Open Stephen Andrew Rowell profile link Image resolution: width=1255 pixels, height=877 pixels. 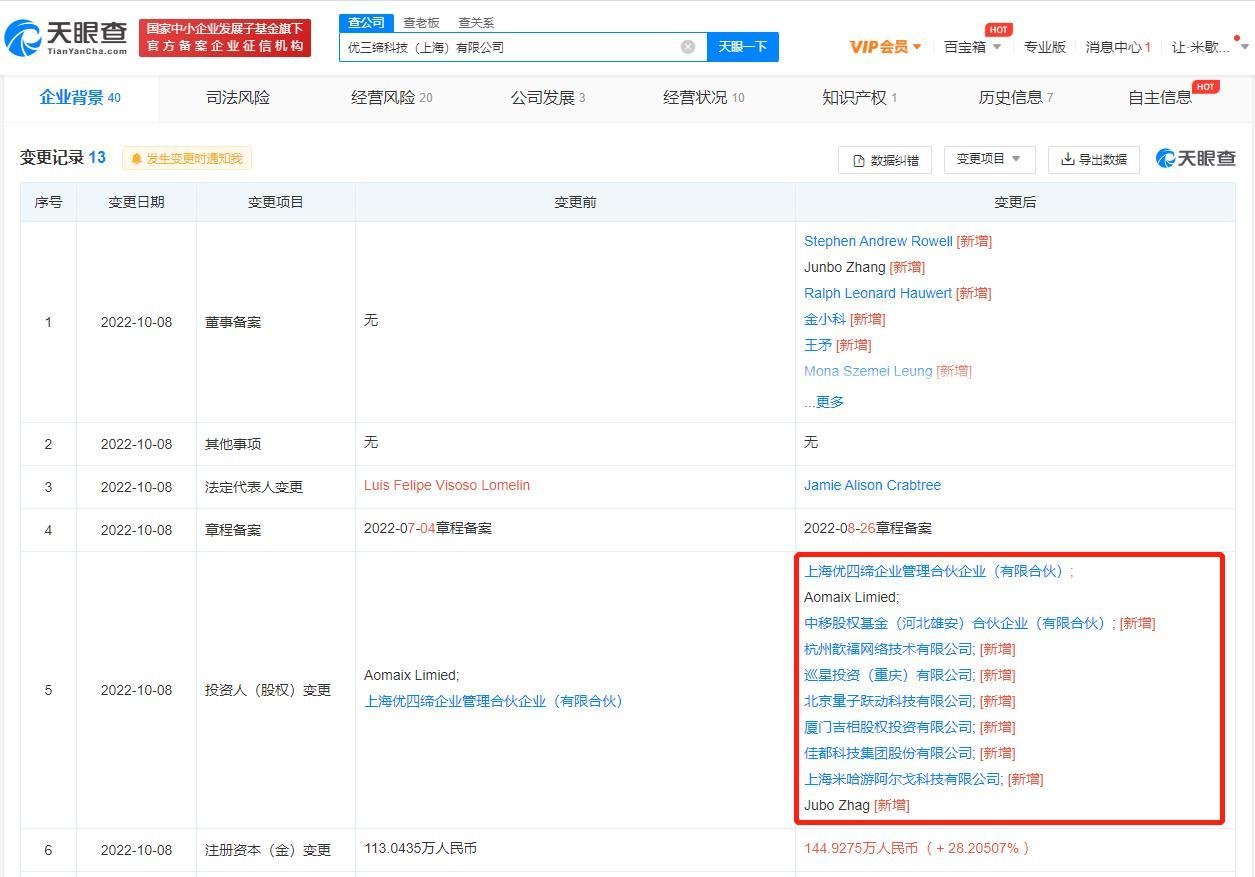878,241
